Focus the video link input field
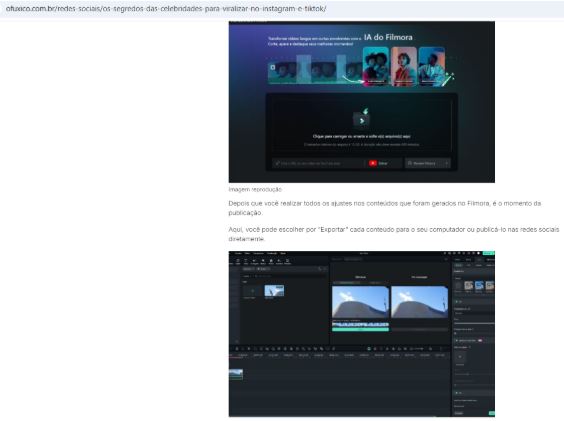This screenshot has width=564, height=421. click(318, 163)
